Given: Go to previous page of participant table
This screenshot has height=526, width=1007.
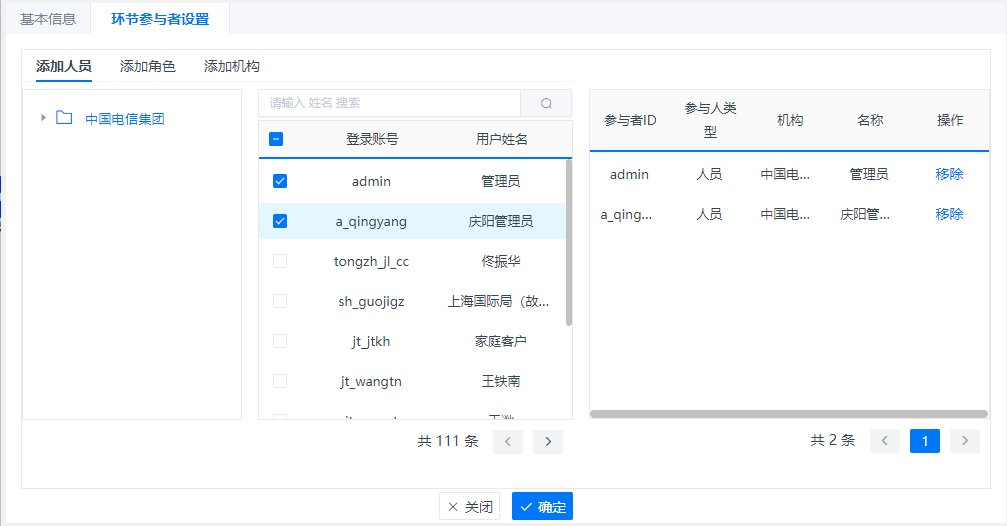Looking at the screenshot, I should coord(885,441).
